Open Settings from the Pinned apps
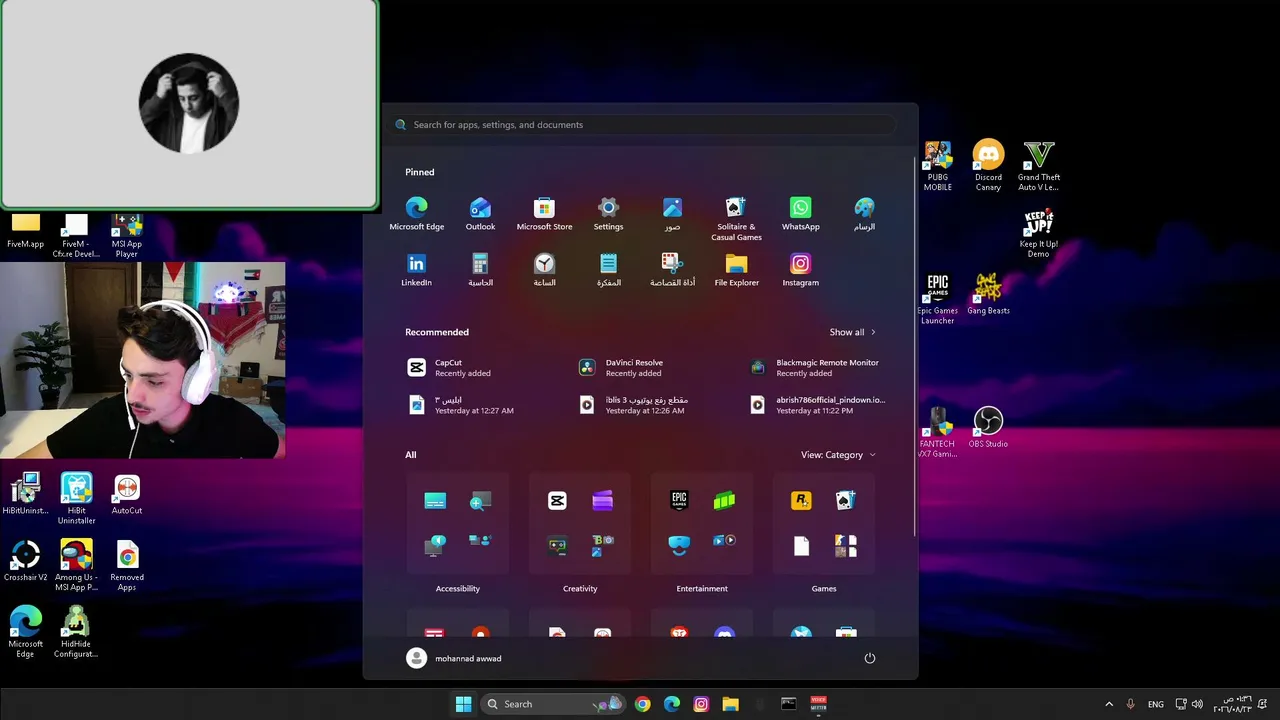Screen dimensions: 1280x720 click(608, 214)
